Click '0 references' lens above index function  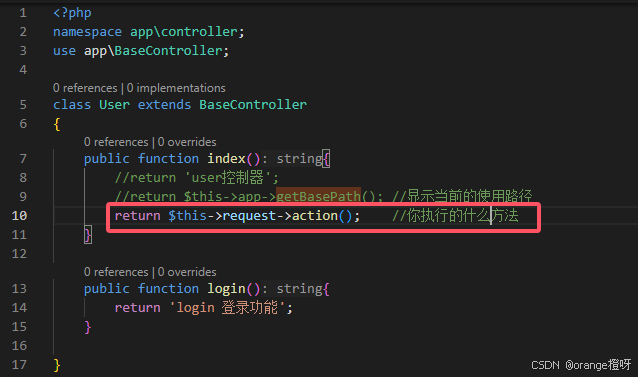tap(116, 142)
